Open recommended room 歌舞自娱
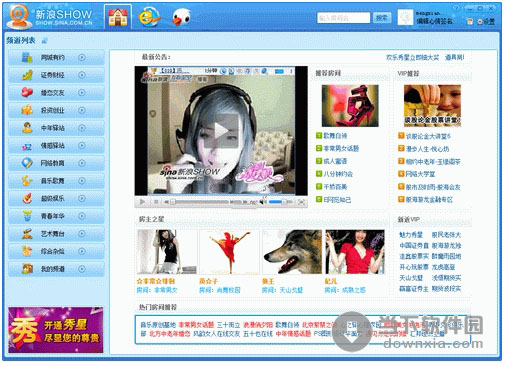The width and height of the screenshot is (507, 366). [x=335, y=136]
